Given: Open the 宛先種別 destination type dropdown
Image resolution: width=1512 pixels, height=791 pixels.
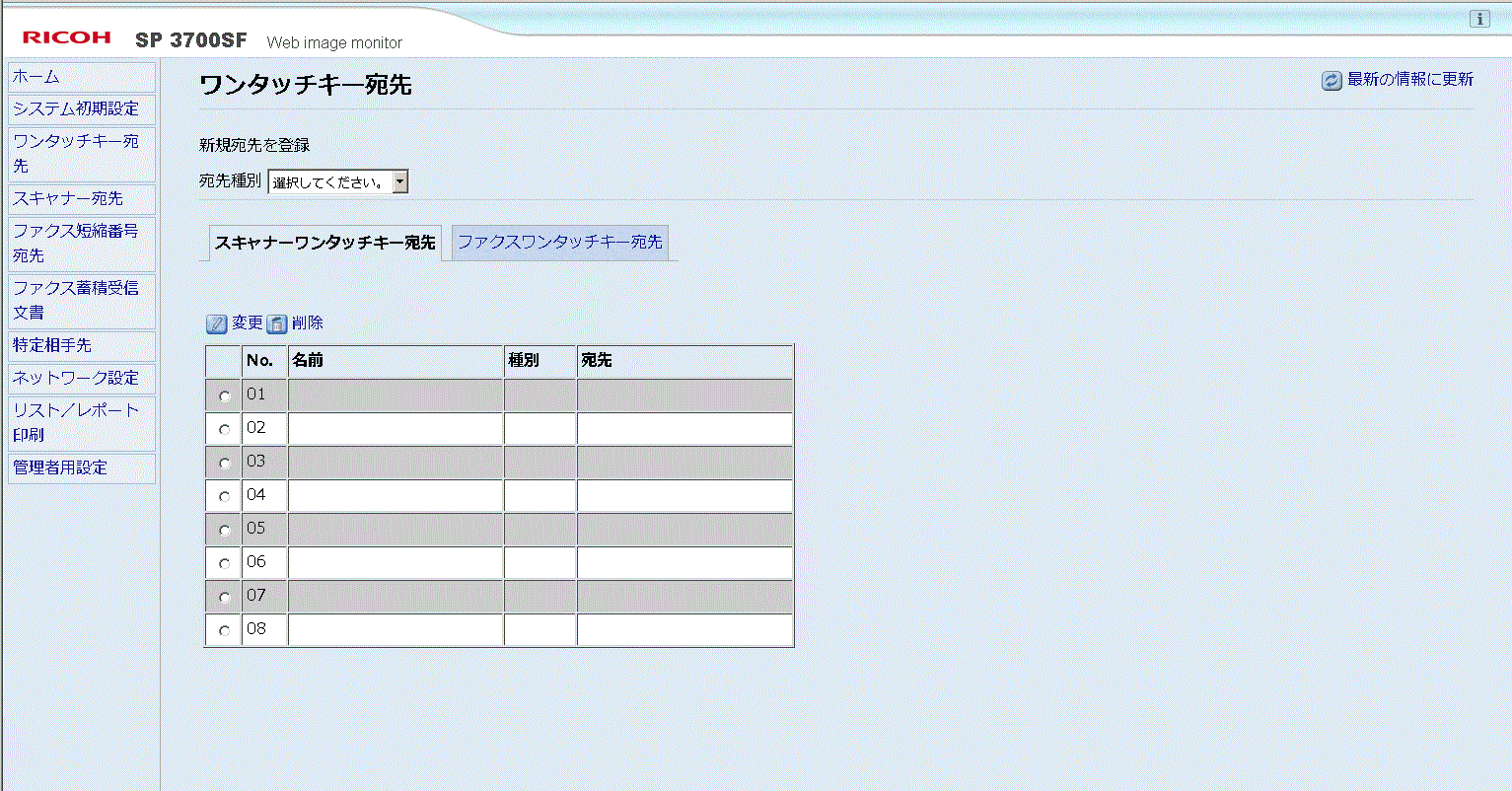Looking at the screenshot, I should tap(398, 180).
